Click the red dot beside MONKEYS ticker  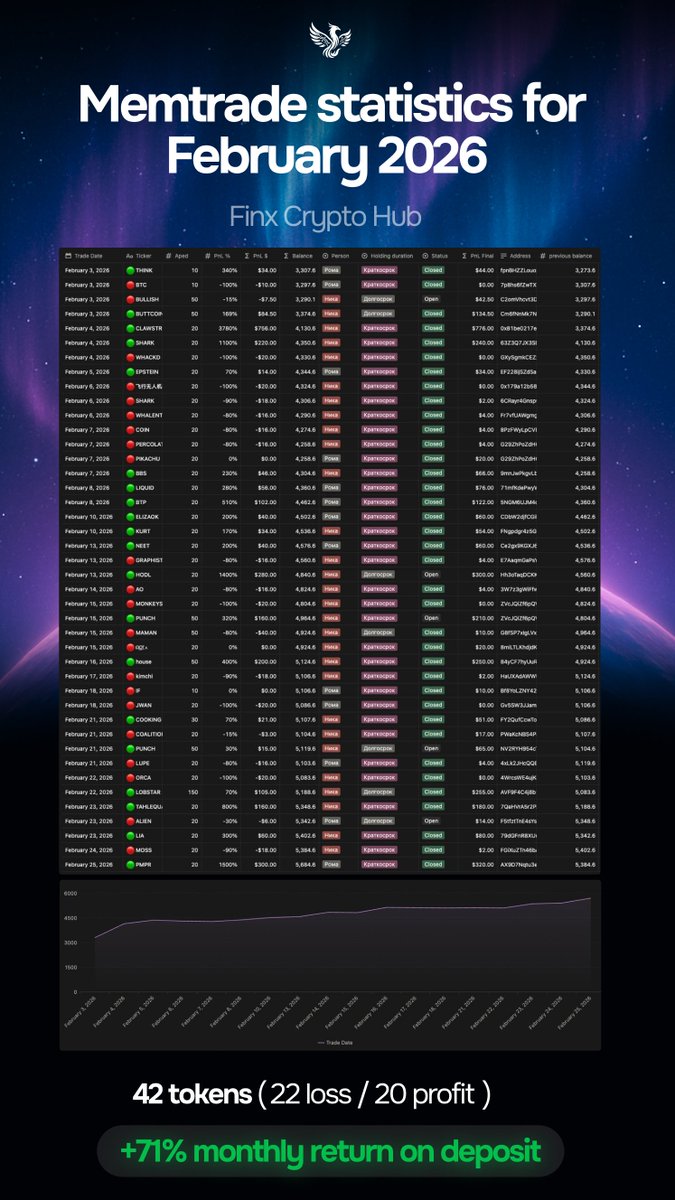(x=130, y=604)
